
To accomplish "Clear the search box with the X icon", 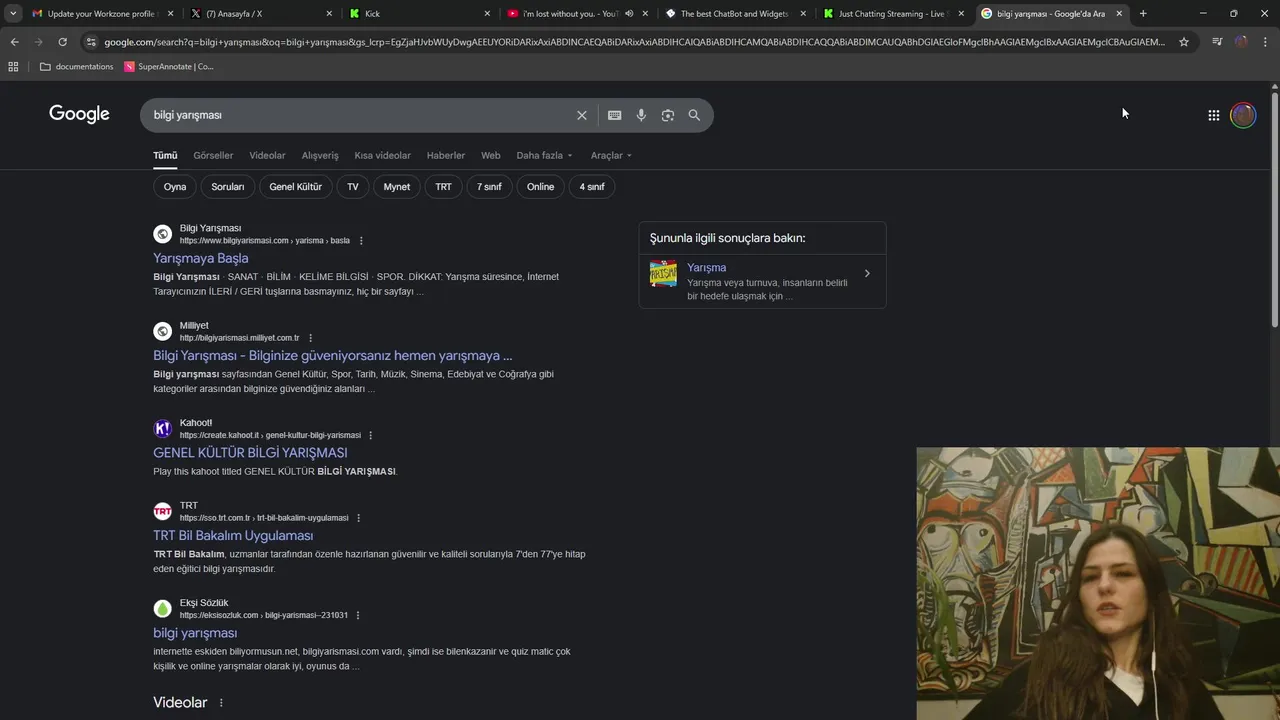I will click(581, 115).
